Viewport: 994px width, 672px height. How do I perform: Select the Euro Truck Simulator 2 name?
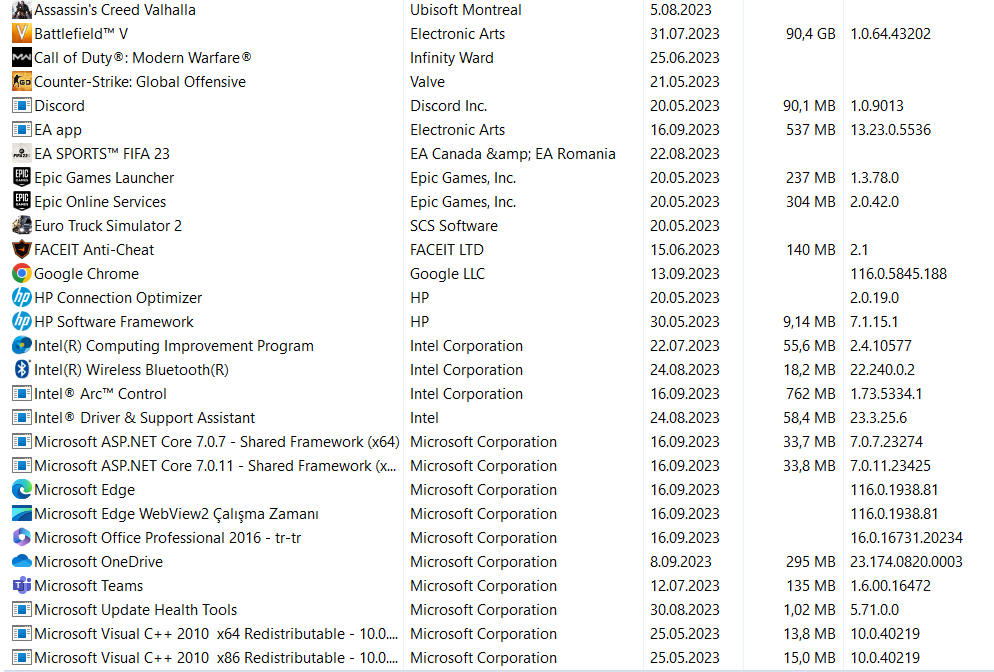tap(108, 226)
